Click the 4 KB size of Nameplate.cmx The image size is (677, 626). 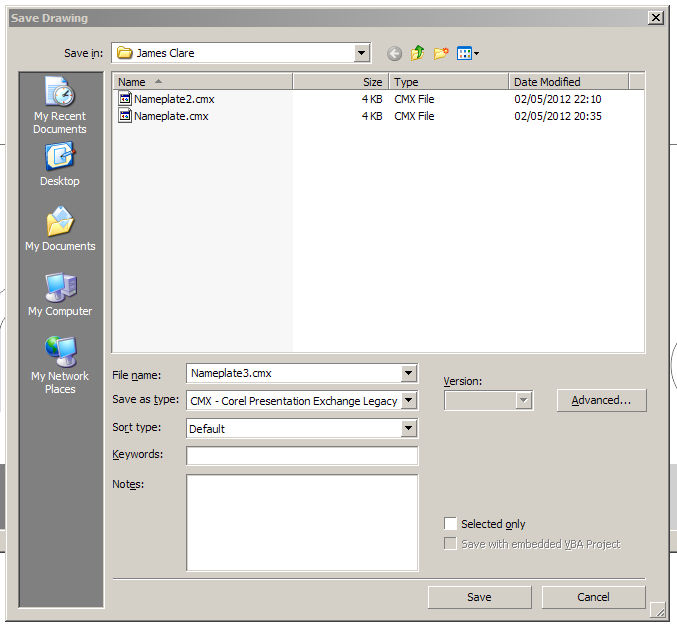coord(372,116)
